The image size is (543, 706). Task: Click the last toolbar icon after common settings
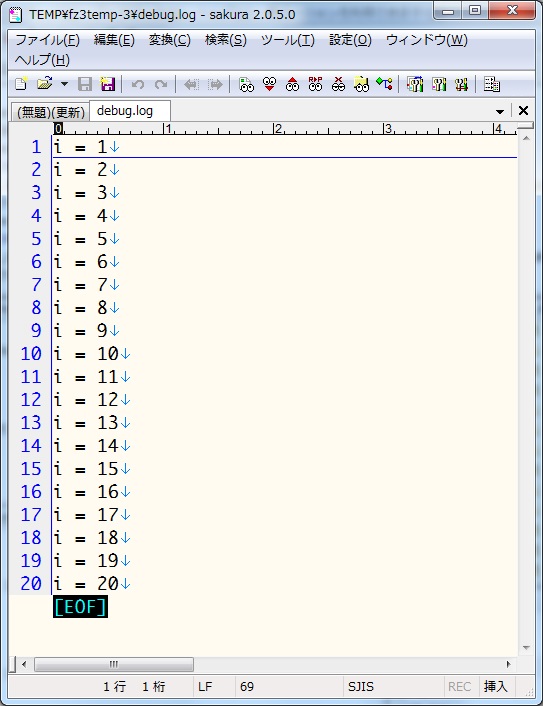[x=492, y=84]
